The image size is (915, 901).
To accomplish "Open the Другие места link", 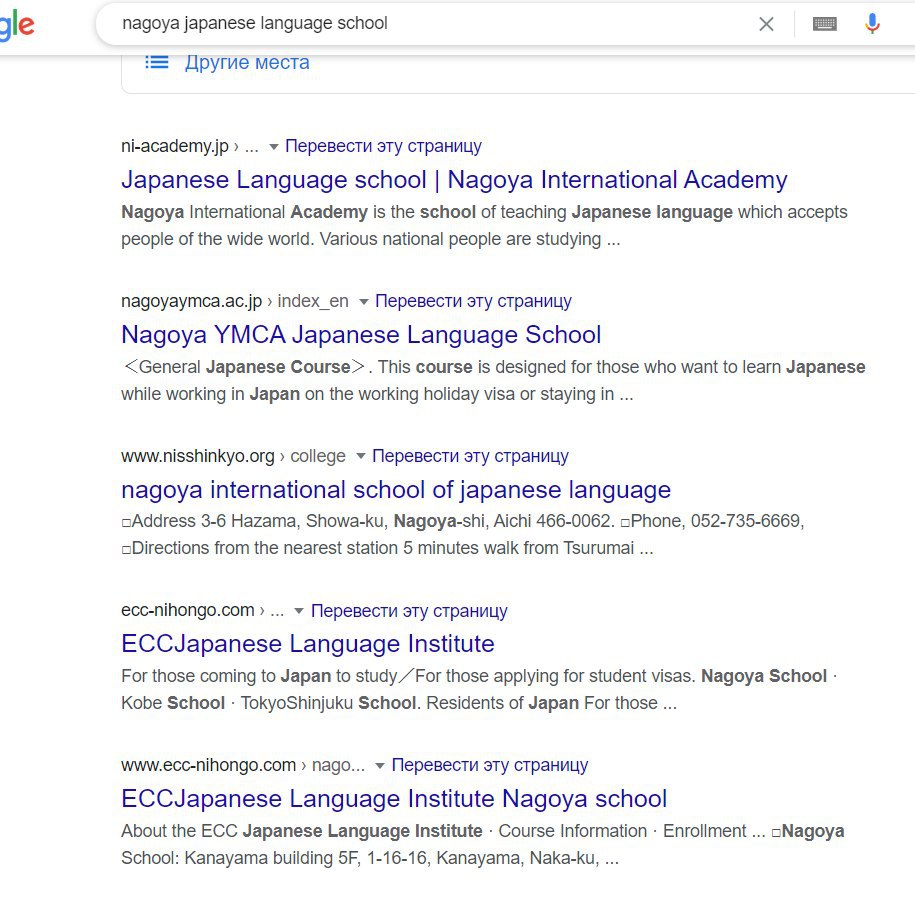I will point(247,62).
